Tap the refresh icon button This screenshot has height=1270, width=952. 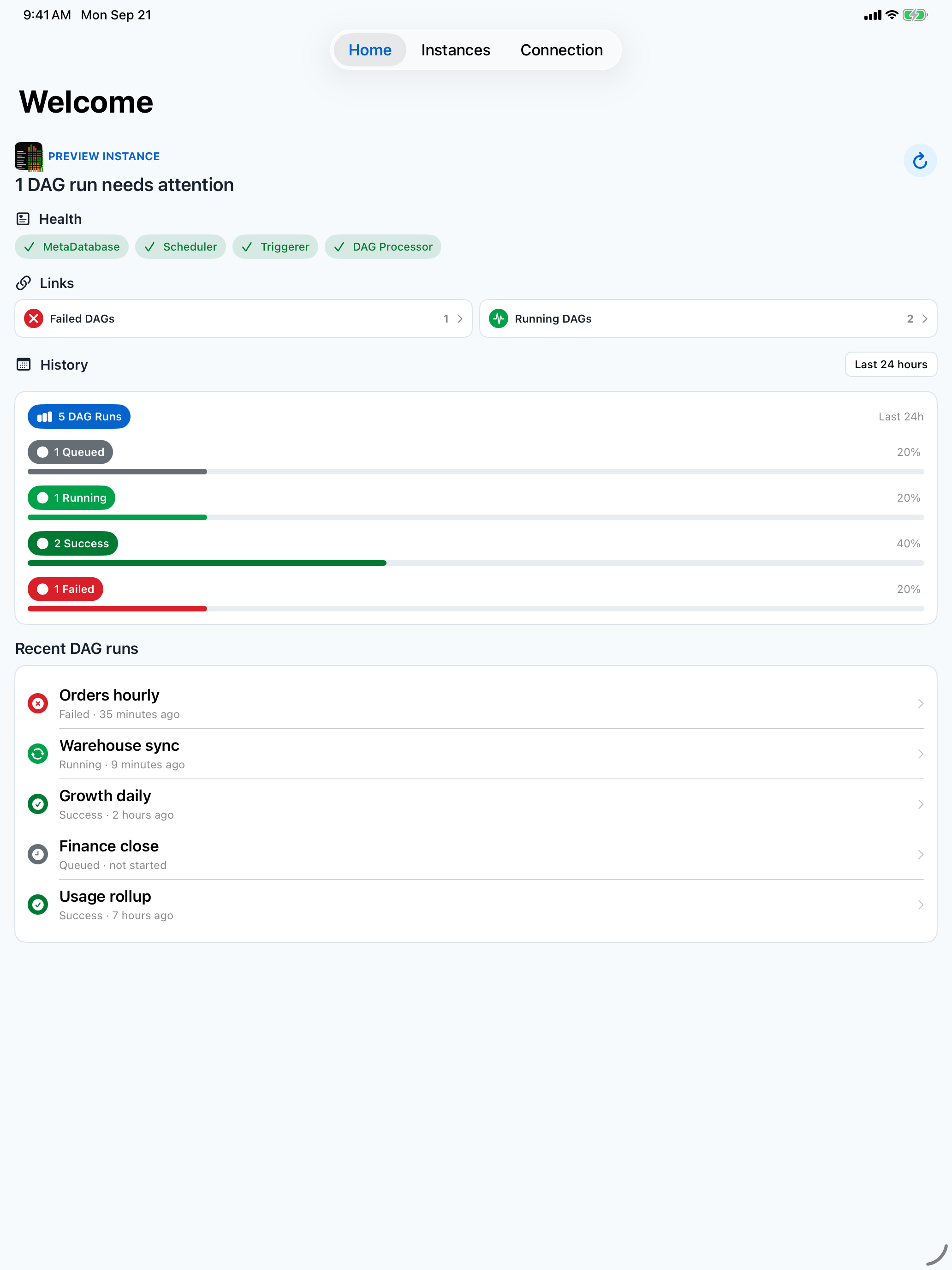point(920,161)
